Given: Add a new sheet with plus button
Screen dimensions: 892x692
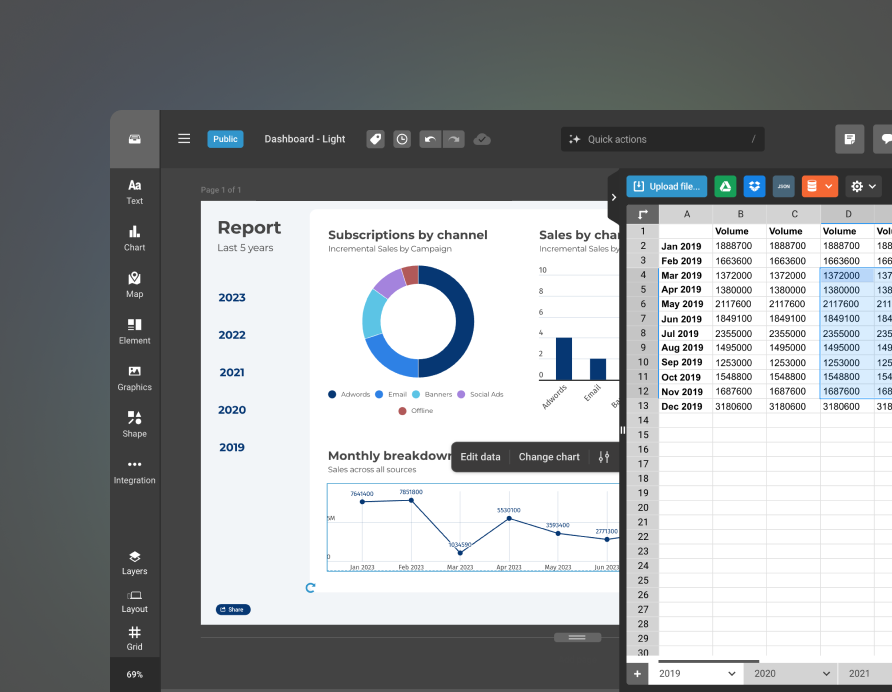Looking at the screenshot, I should [637, 674].
